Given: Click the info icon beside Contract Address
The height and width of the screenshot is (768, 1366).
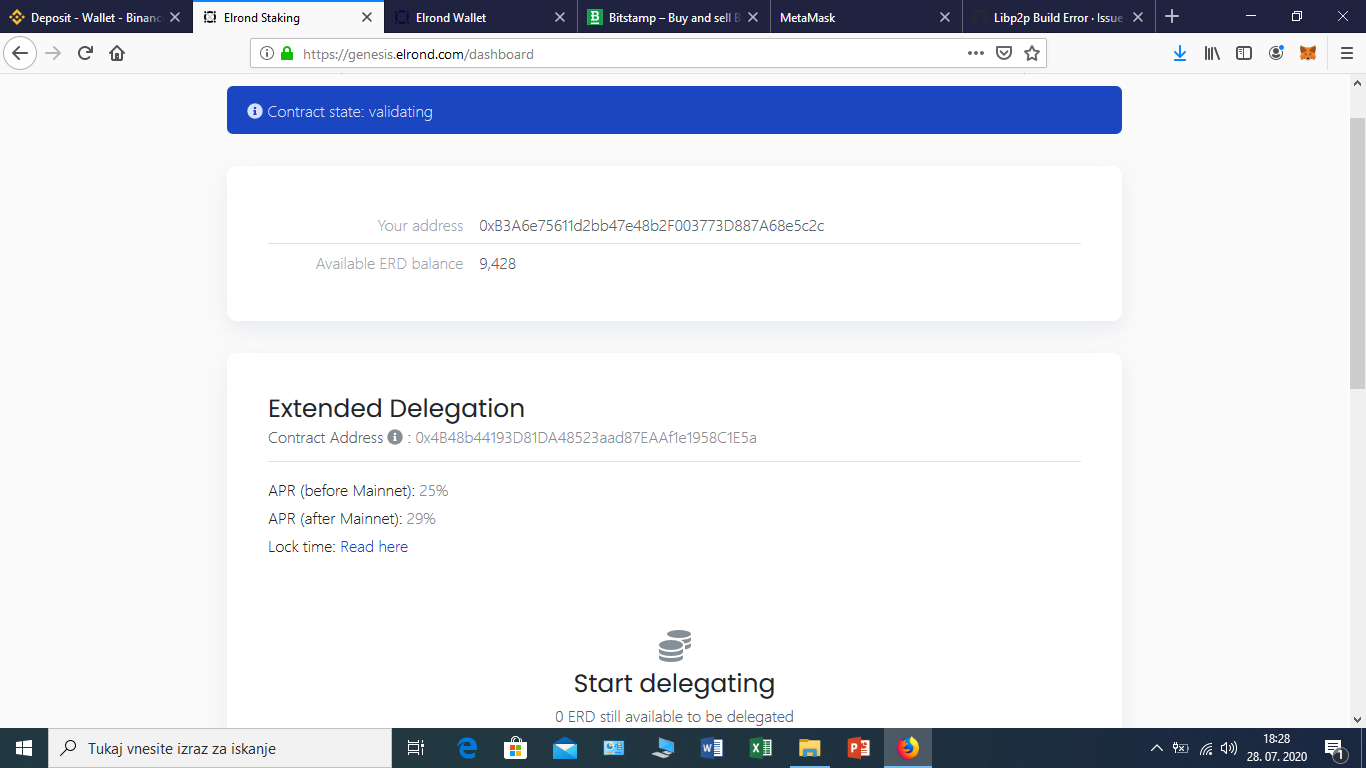Looking at the screenshot, I should (393, 437).
